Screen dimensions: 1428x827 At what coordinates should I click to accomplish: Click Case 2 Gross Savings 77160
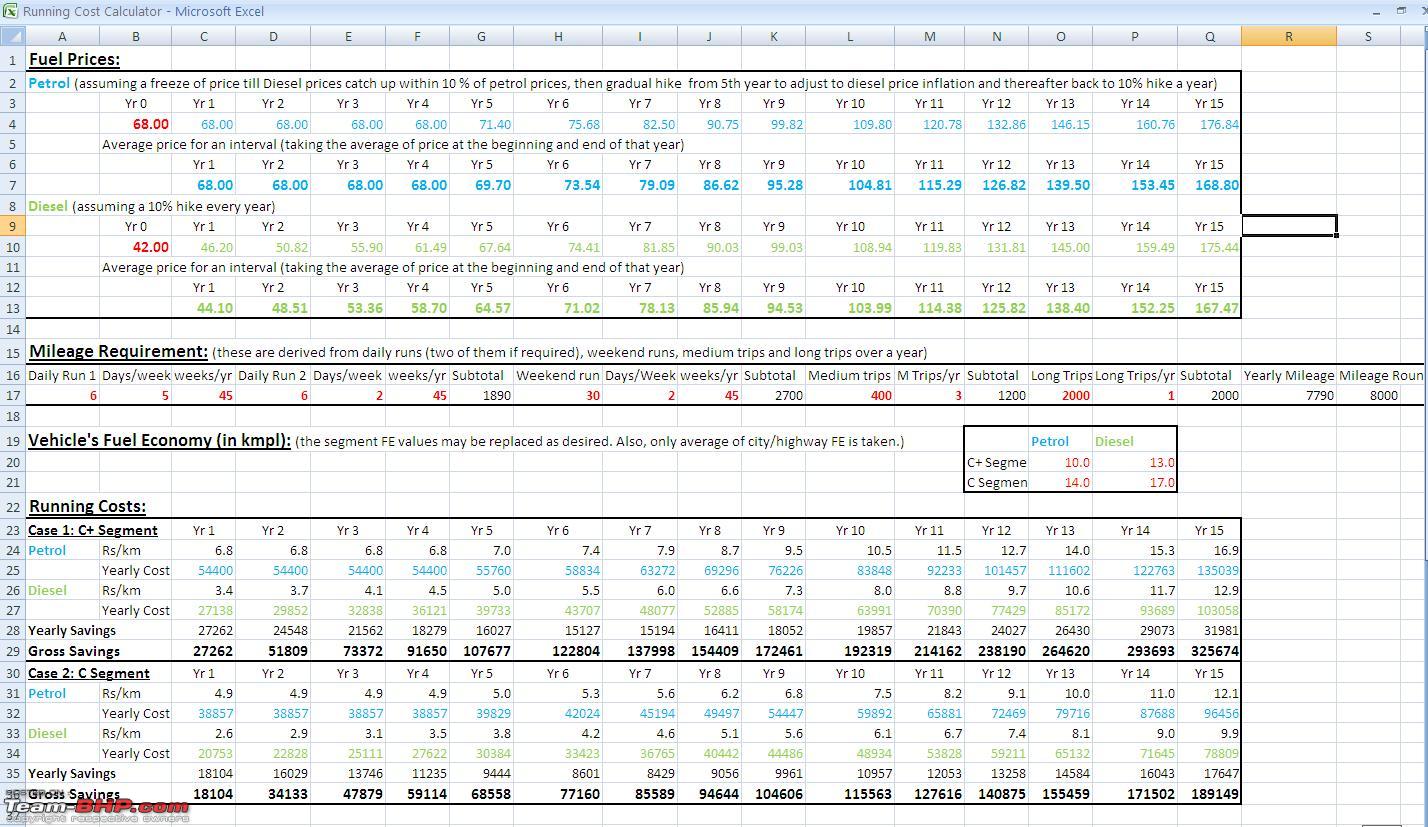(x=579, y=793)
